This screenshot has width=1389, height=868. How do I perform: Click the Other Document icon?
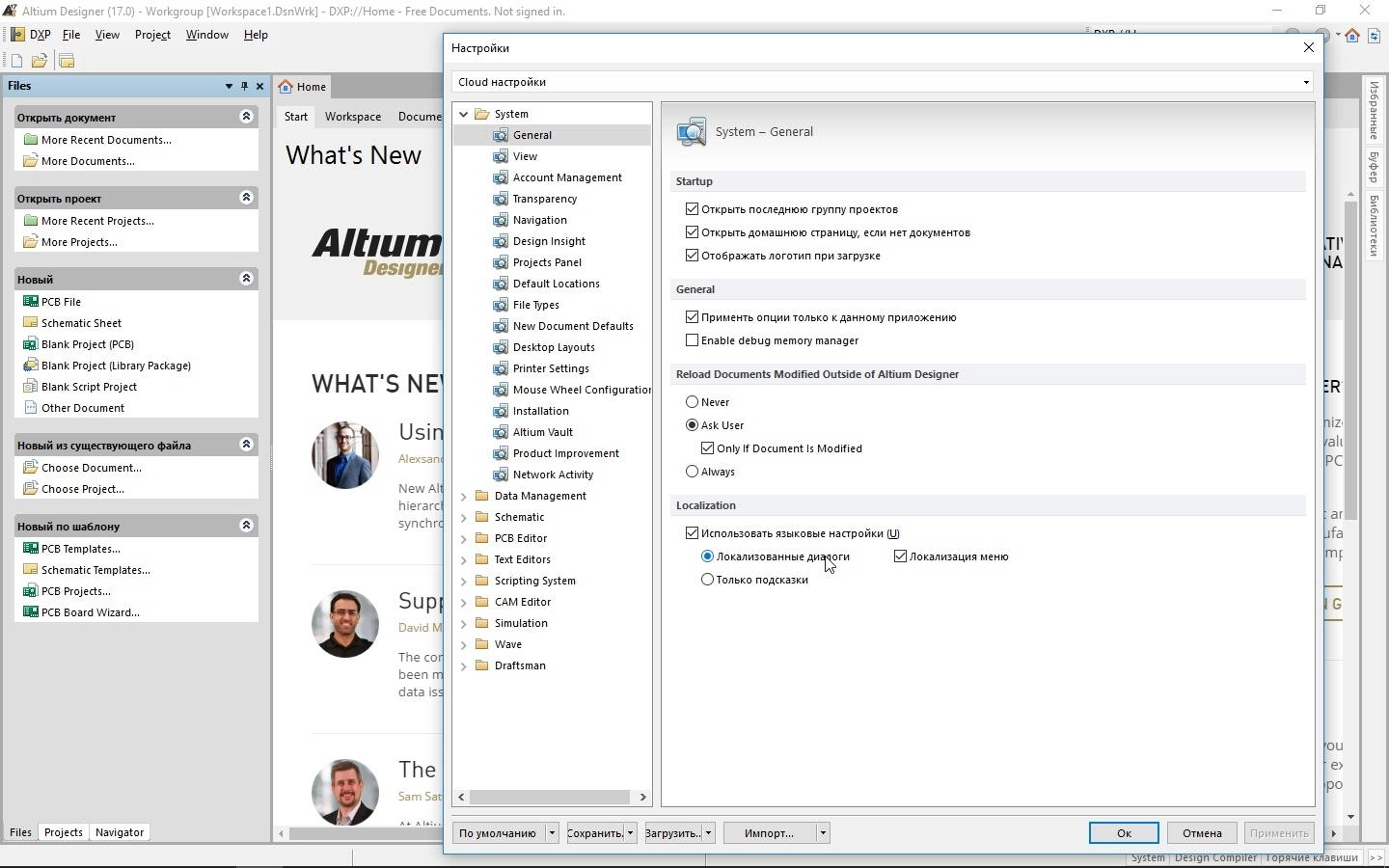click(x=30, y=408)
